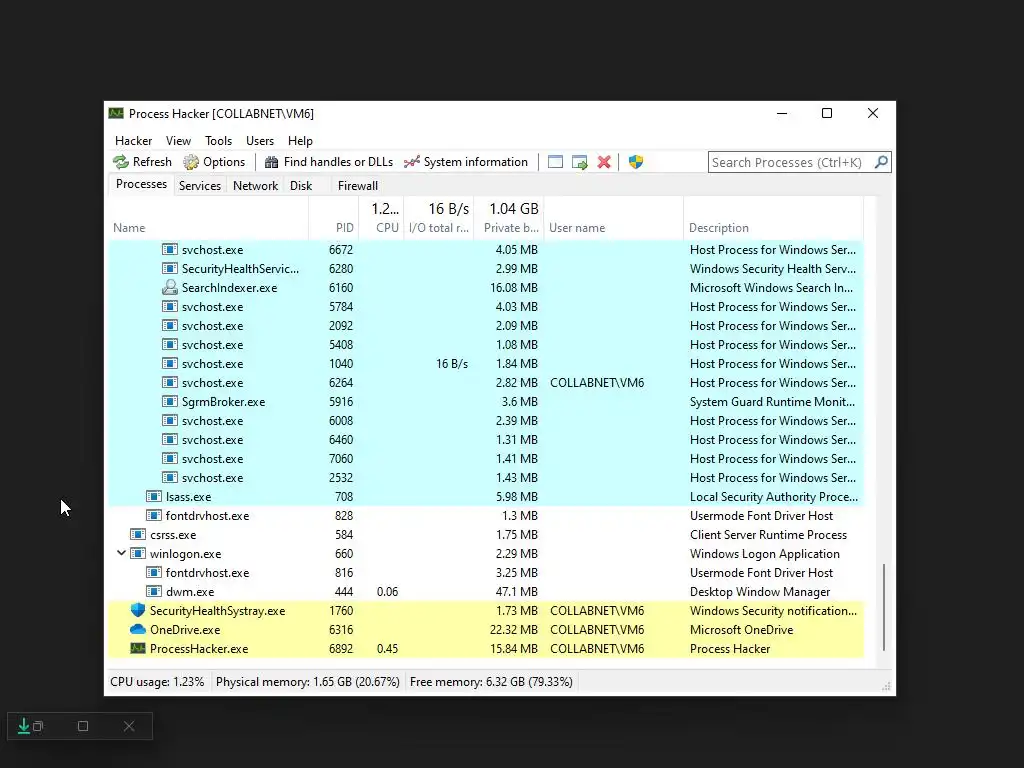Open the View menu

(x=178, y=141)
